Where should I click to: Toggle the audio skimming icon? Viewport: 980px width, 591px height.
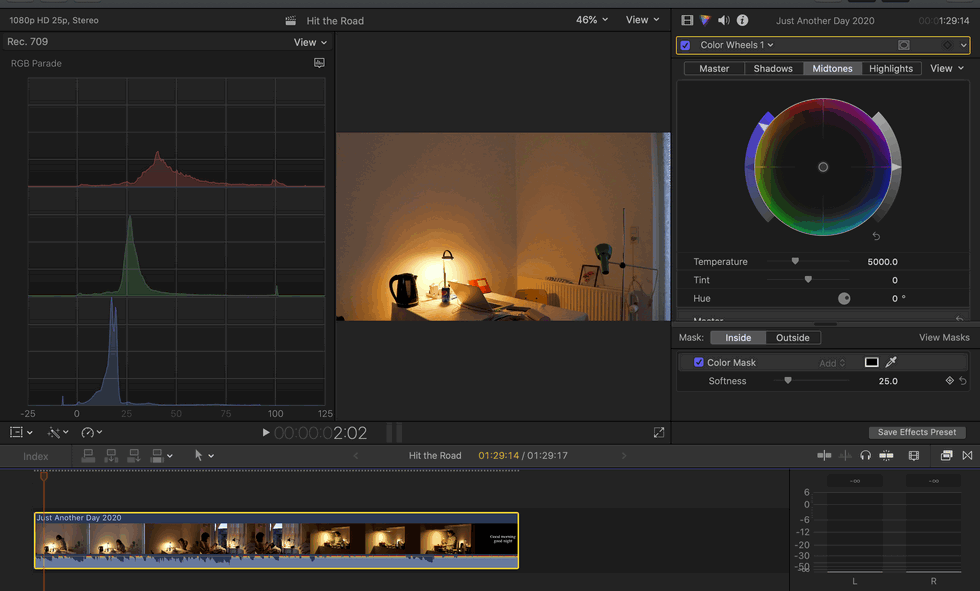coord(844,455)
